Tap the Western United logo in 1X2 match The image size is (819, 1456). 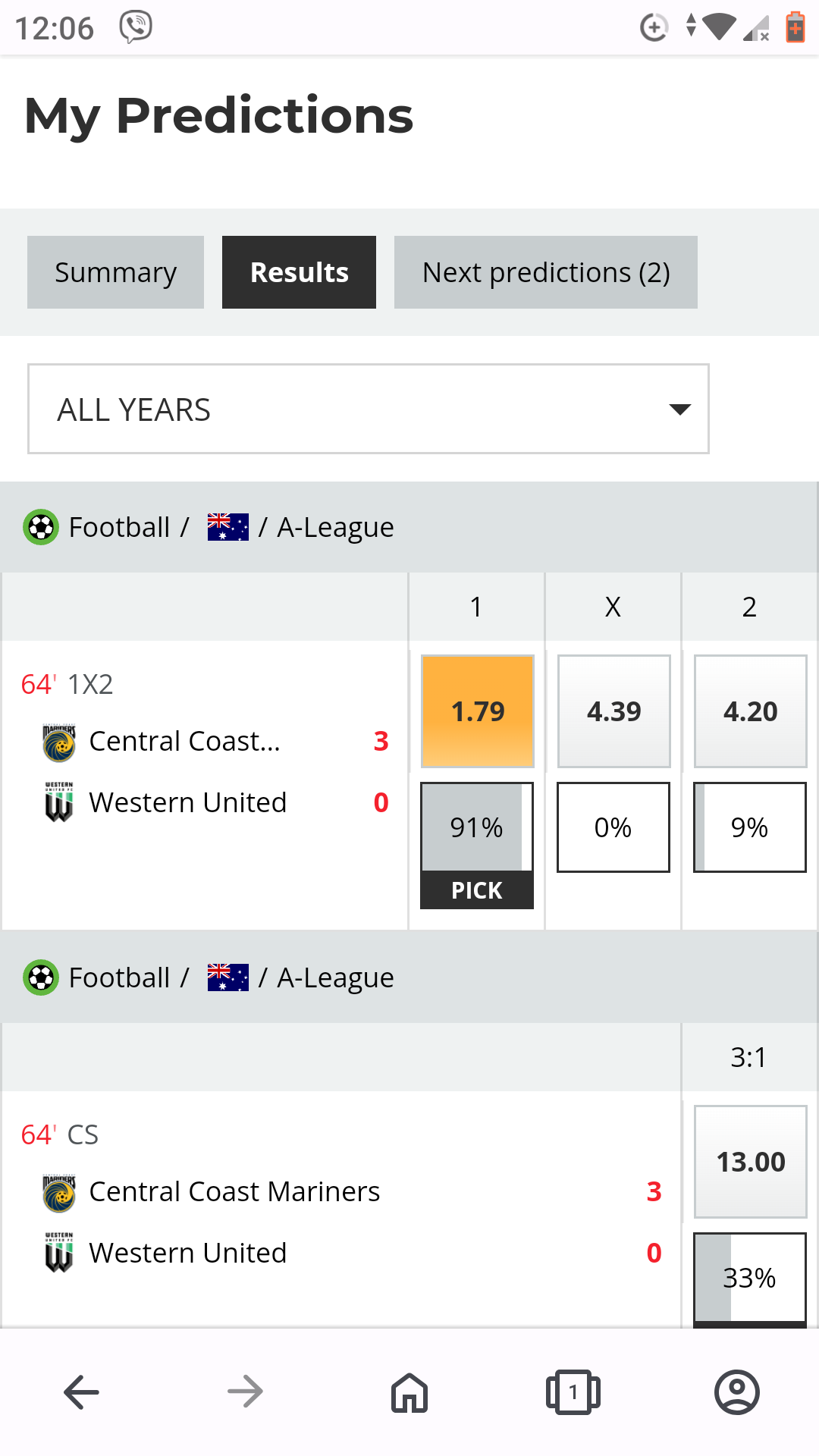coord(59,802)
